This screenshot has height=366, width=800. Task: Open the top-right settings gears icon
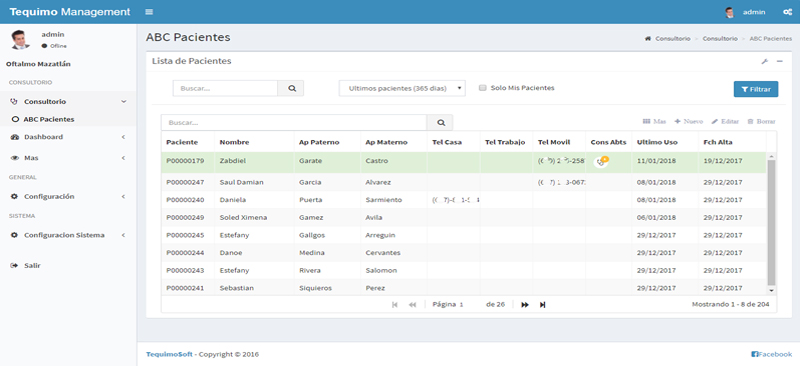pos(787,12)
